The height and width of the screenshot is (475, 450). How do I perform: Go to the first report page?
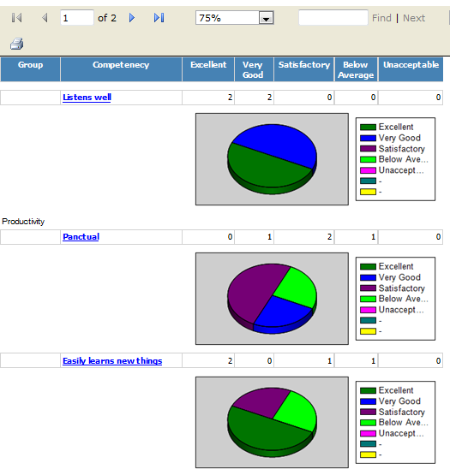click(x=17, y=18)
